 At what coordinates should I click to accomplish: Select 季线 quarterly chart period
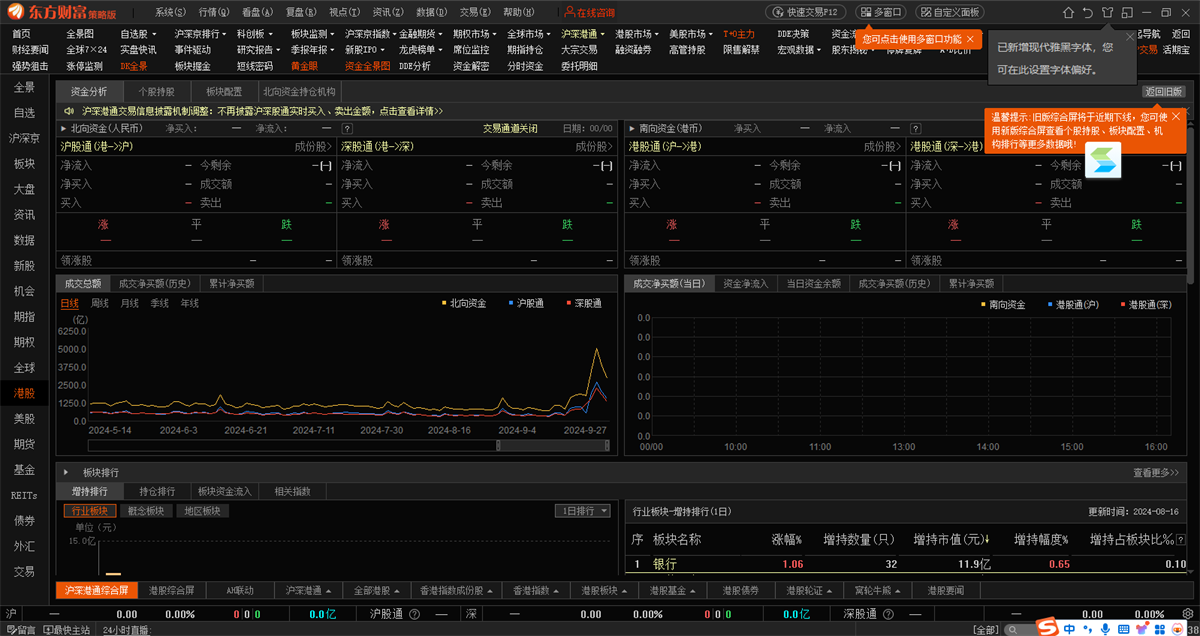pos(160,303)
